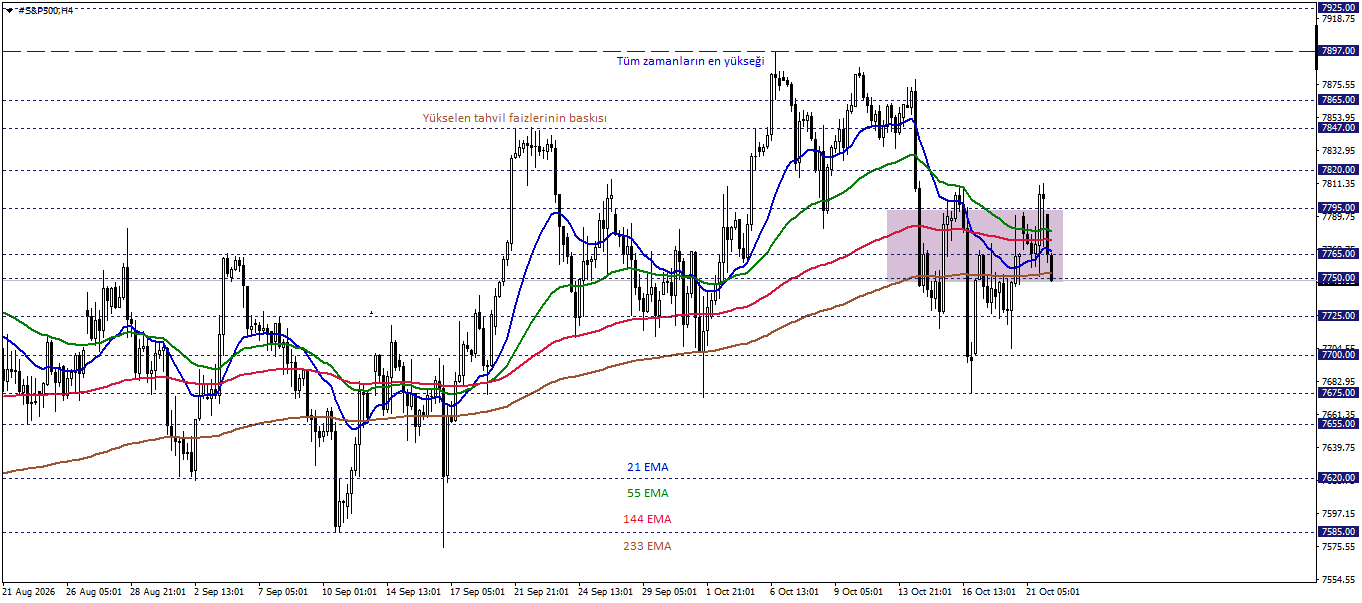Viewport: 1362px width, 603px height.
Task: Click the 14 Sep 13:01 time label
Action: pyautogui.click(x=413, y=592)
